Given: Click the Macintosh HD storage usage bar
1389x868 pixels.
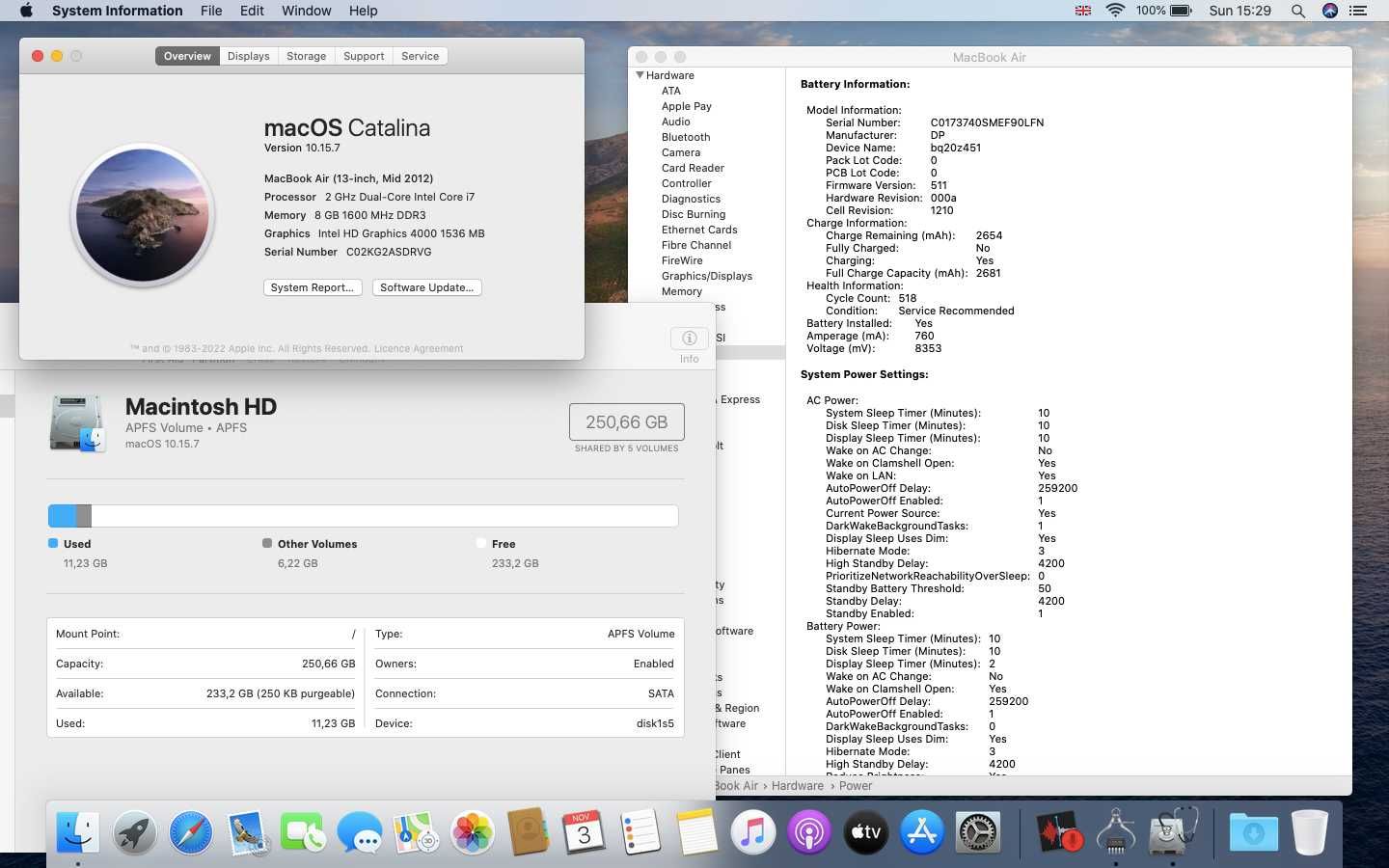Looking at the screenshot, I should tap(363, 516).
